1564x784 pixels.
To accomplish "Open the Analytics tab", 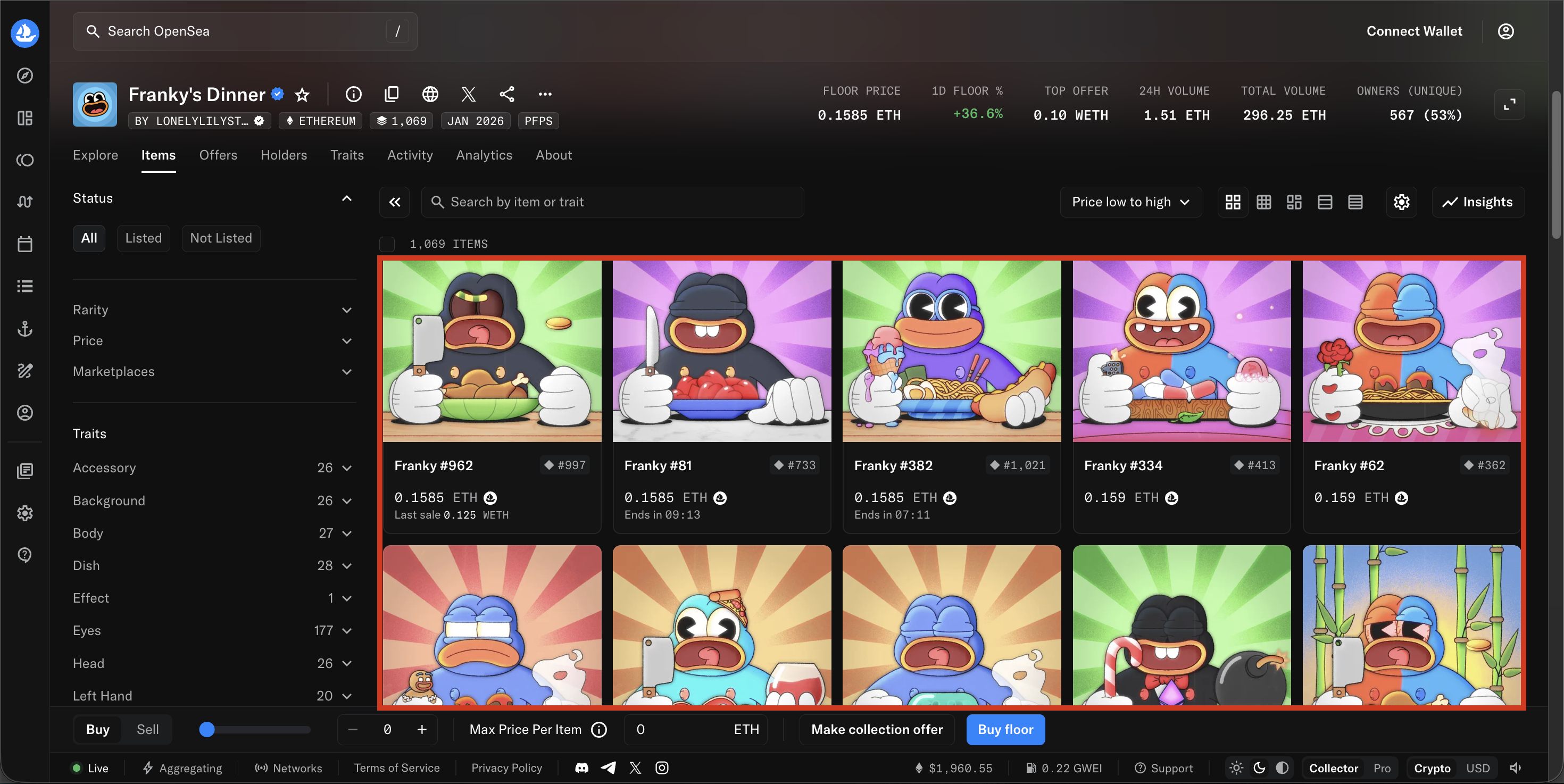I will click(x=484, y=155).
